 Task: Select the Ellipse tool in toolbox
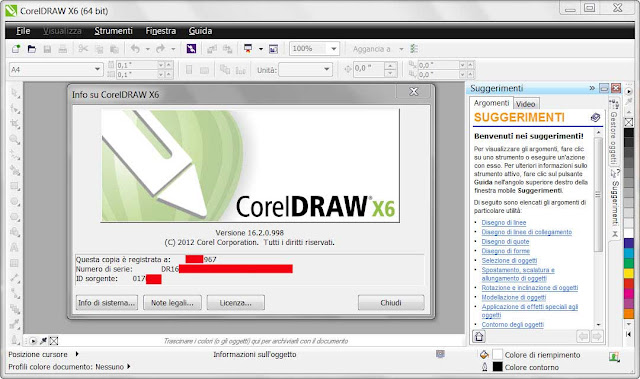tap(15, 202)
